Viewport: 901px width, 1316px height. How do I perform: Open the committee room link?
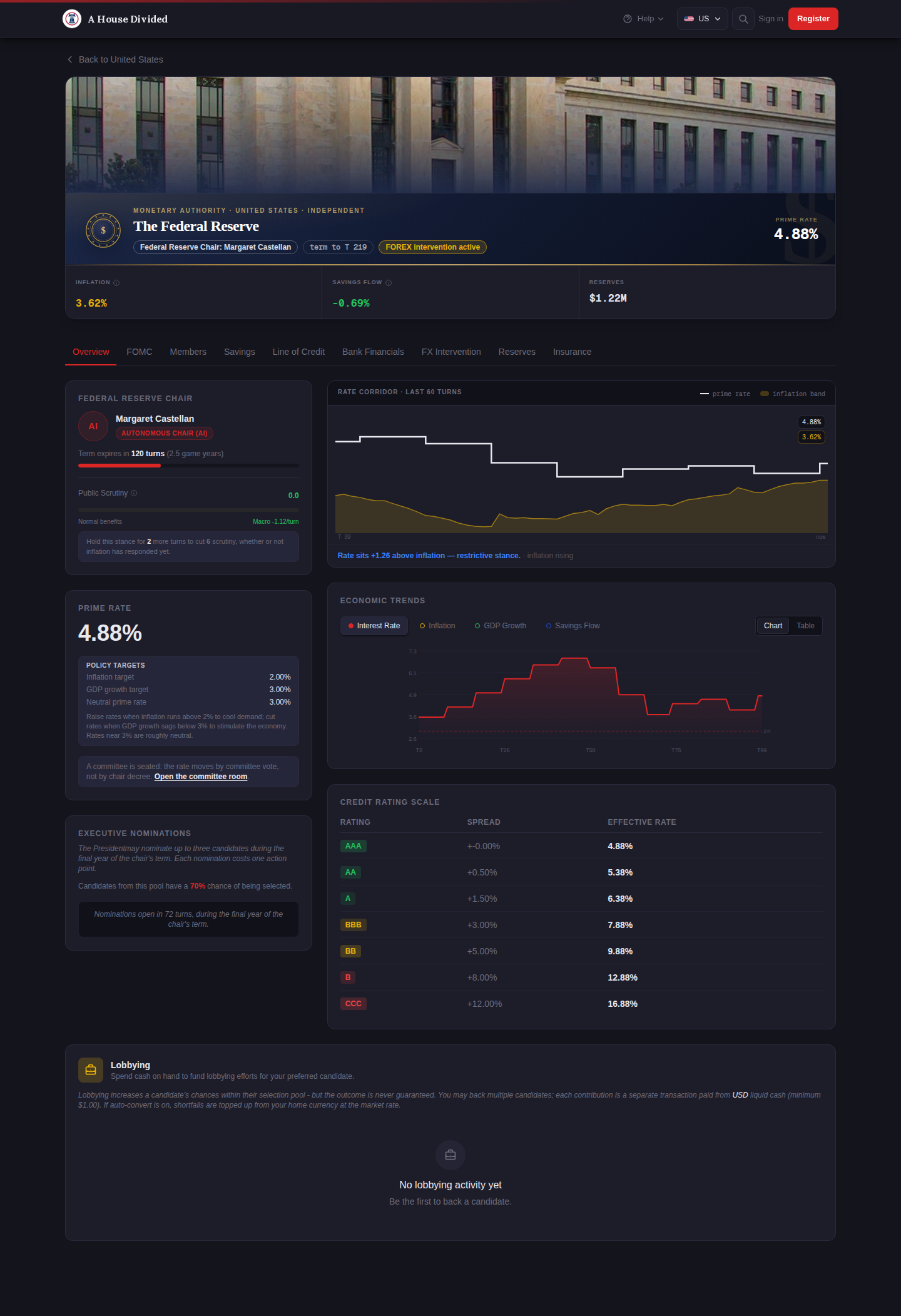201,777
